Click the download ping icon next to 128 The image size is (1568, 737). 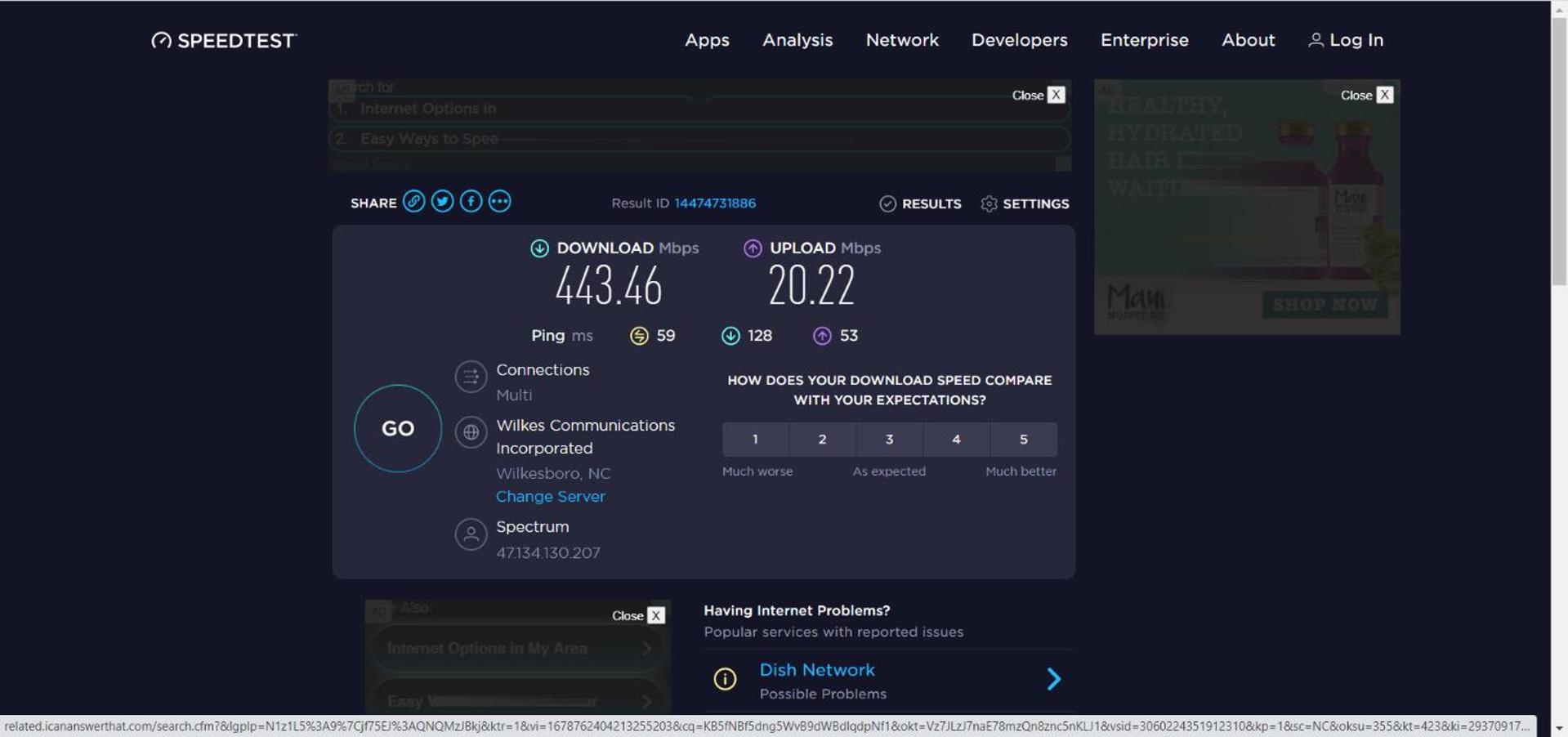pyautogui.click(x=730, y=336)
